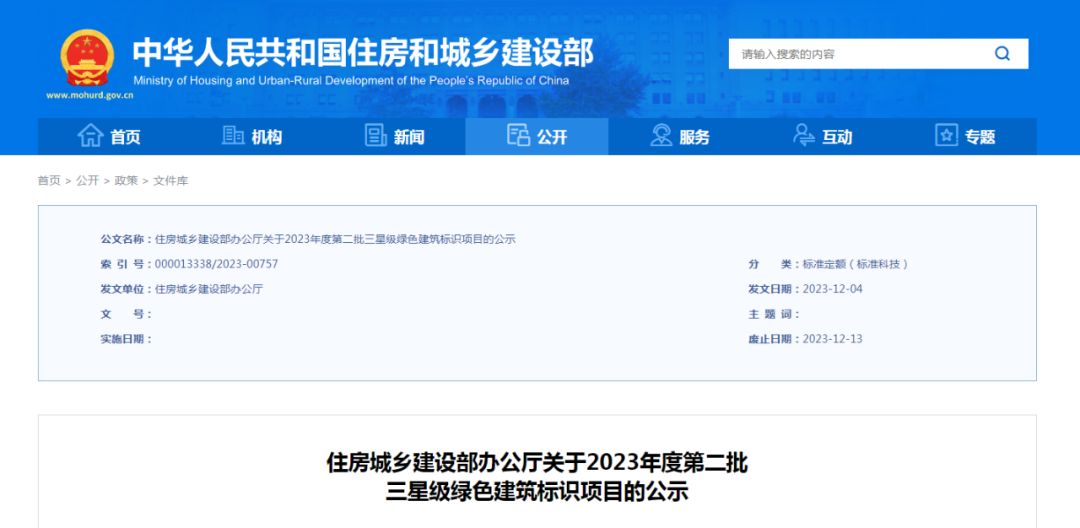Click the house icon beside 首页
Image resolution: width=1080 pixels, height=528 pixels.
[90, 136]
